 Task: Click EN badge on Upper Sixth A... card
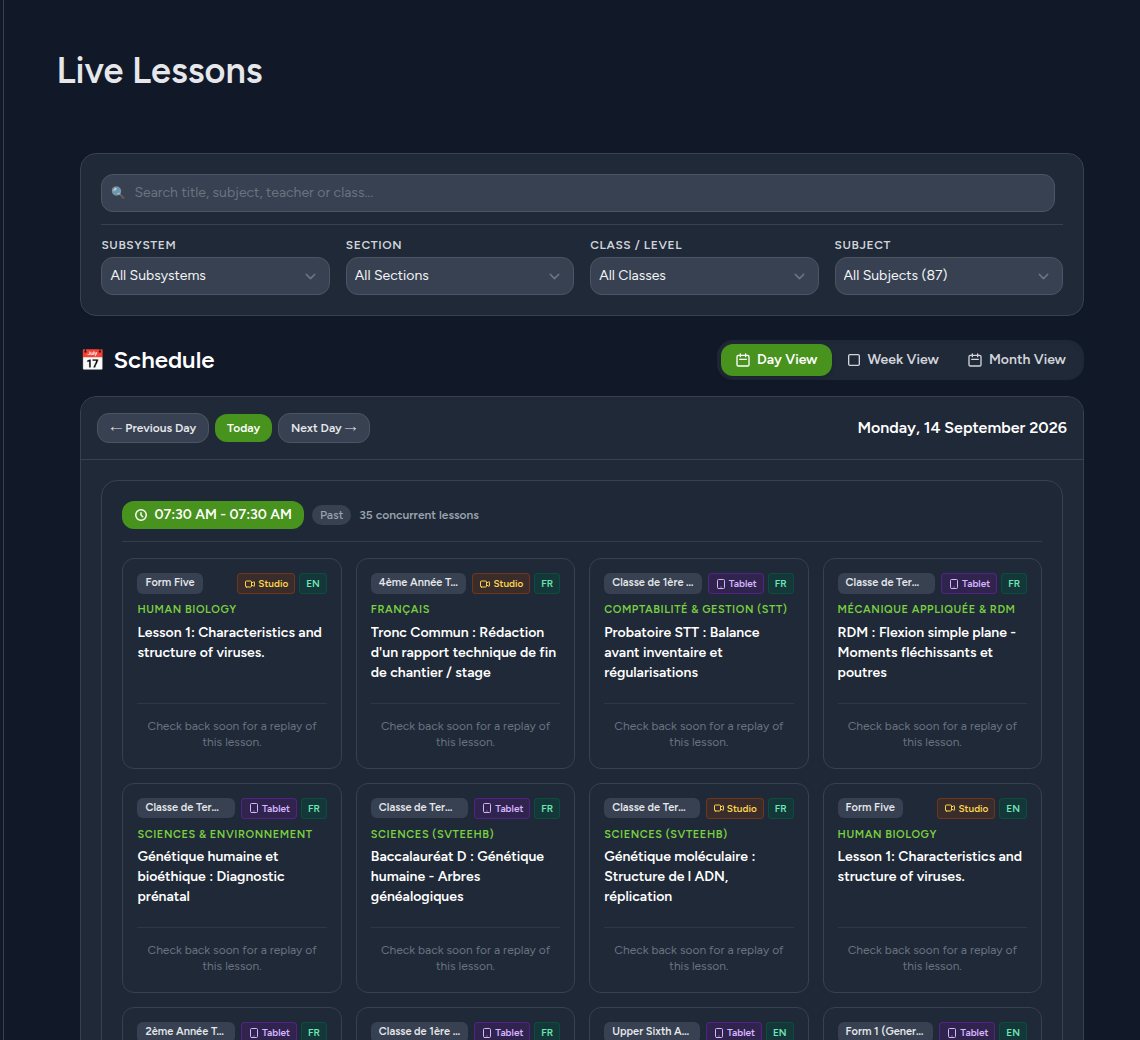click(779, 1032)
